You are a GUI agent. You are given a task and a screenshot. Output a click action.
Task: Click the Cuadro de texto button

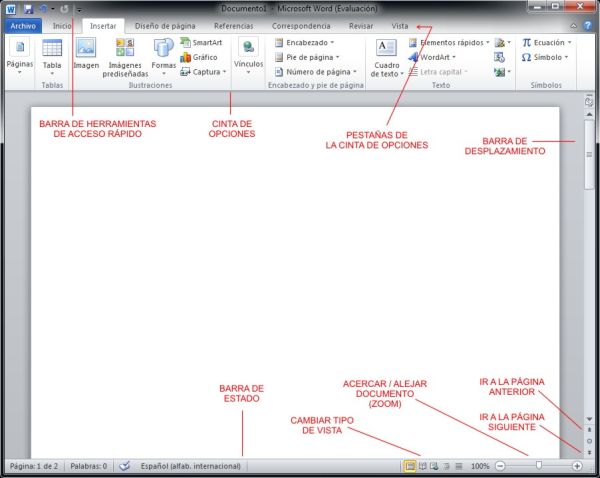[386, 57]
